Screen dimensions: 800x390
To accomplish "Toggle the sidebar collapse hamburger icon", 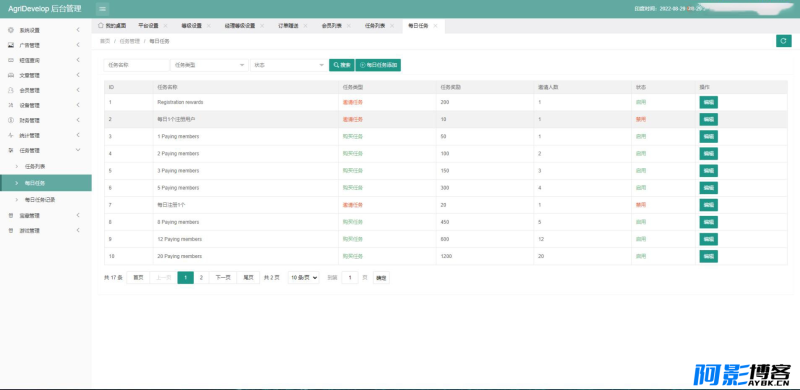I will [x=103, y=9].
